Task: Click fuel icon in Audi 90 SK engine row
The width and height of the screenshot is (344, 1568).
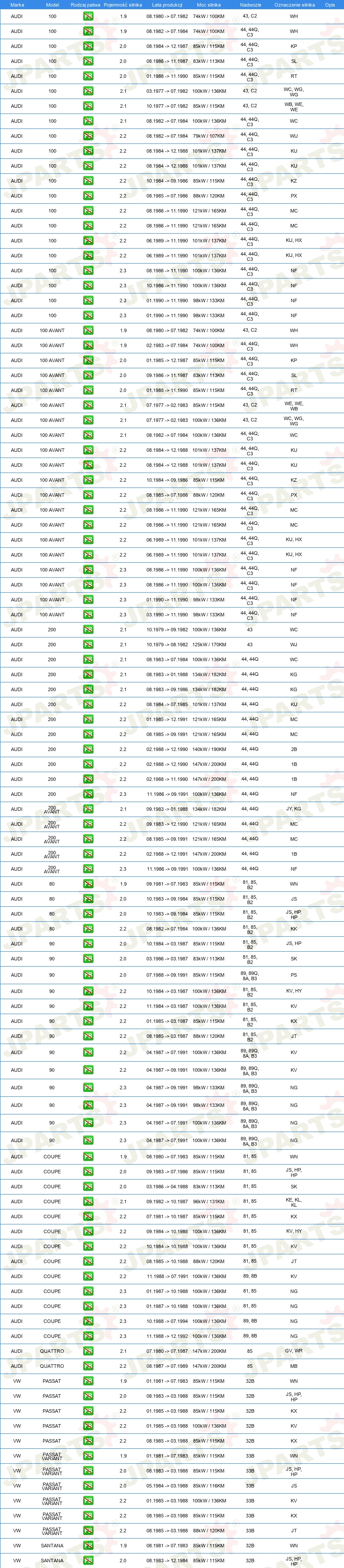Action: (x=88, y=959)
